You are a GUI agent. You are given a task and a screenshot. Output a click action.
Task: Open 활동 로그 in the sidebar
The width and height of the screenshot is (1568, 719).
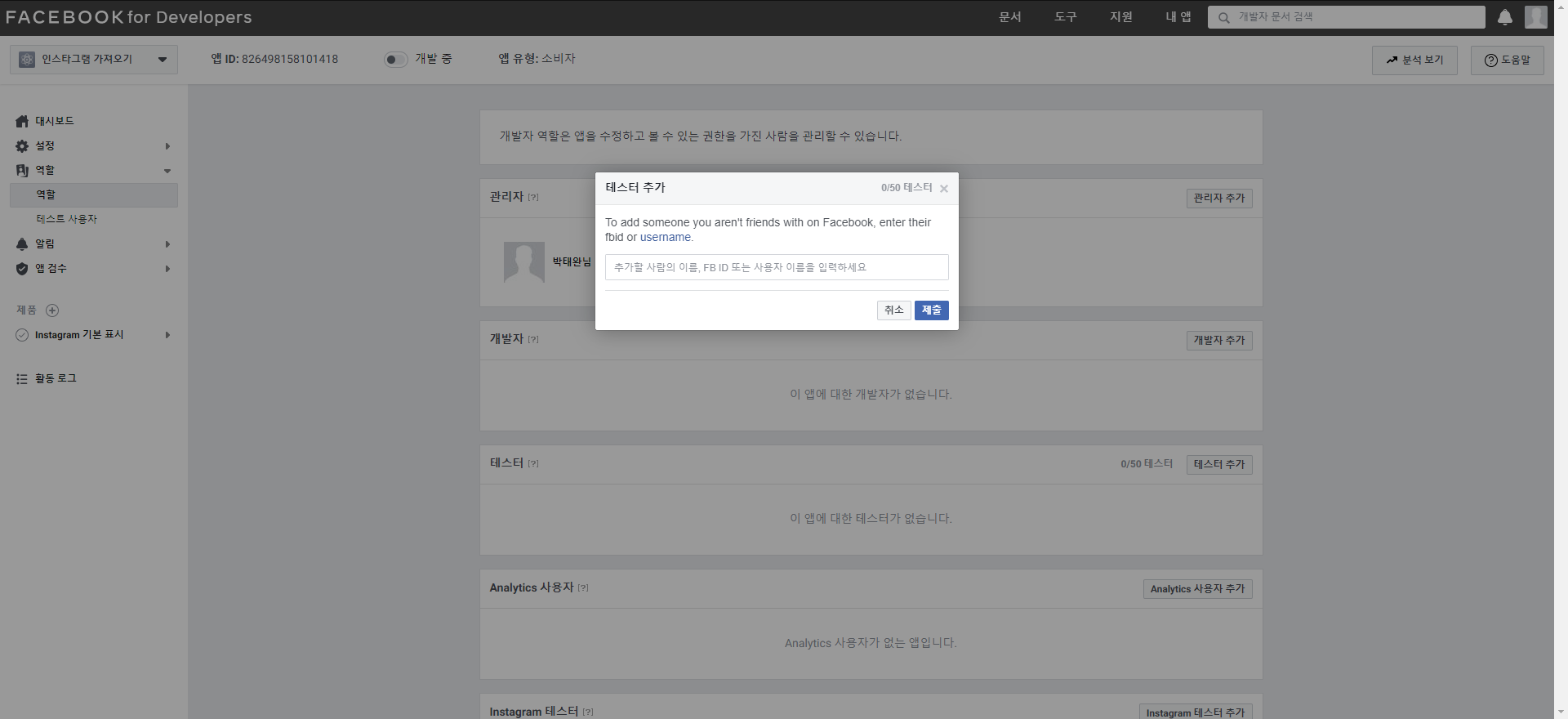click(x=56, y=378)
